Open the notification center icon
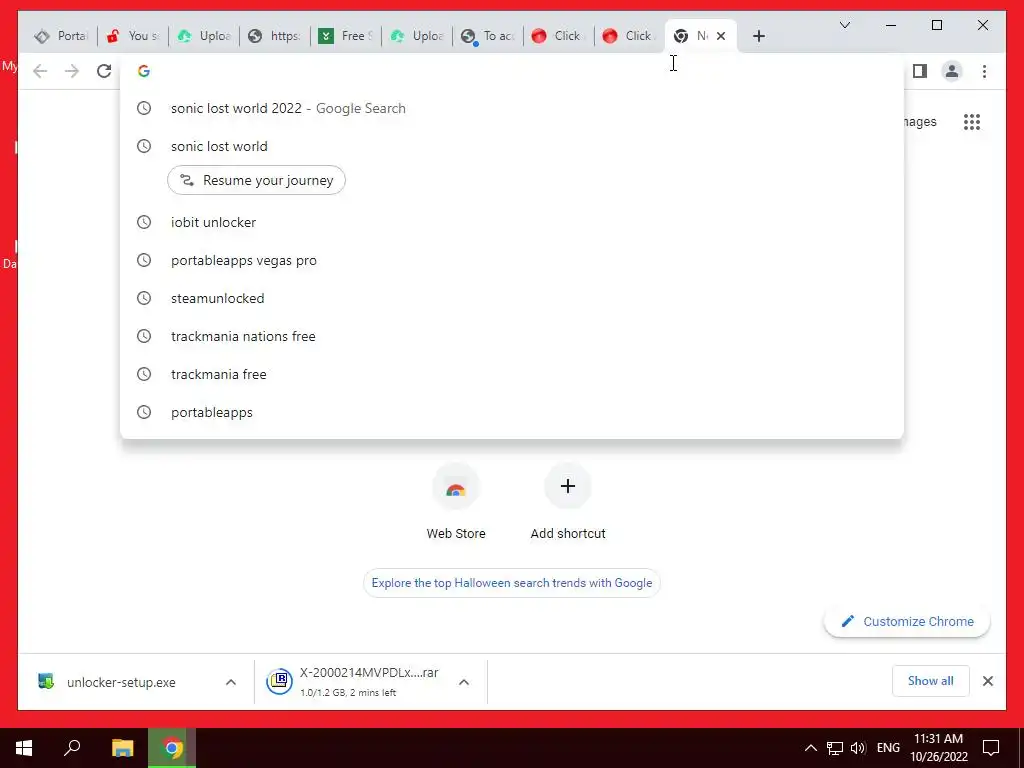1024x768 pixels. [x=991, y=748]
